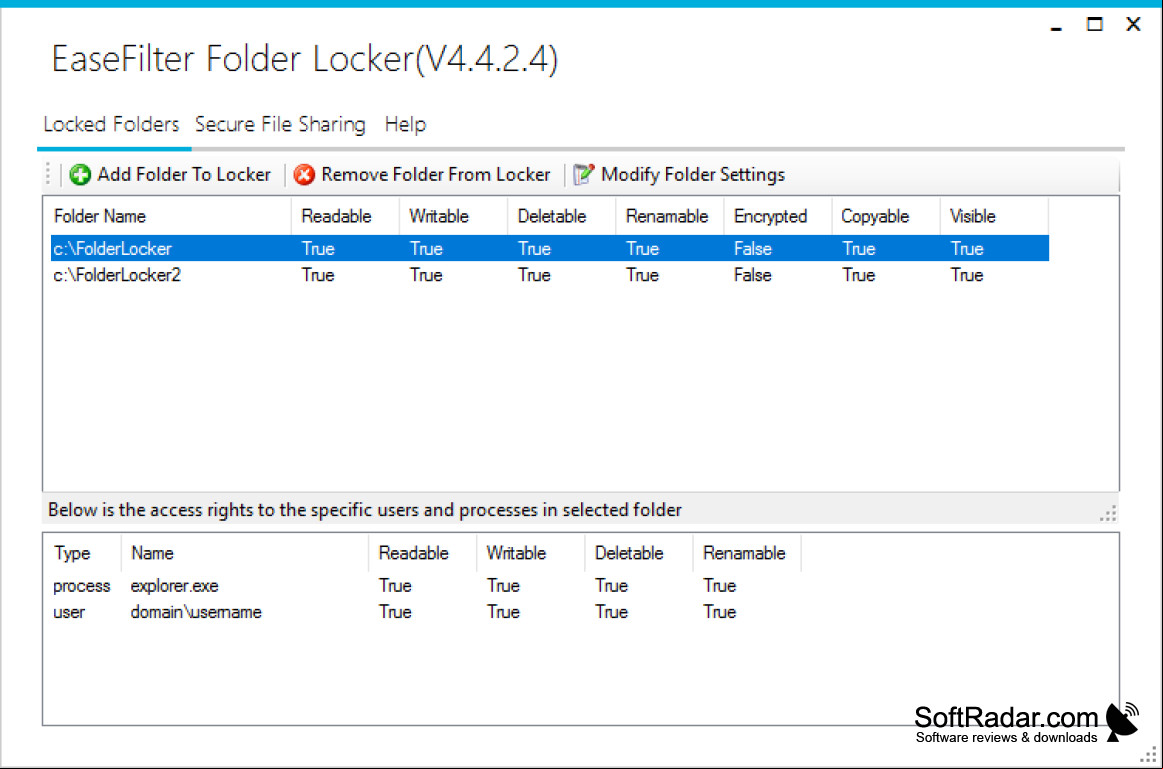This screenshot has width=1163, height=769.
Task: Open the Help tab
Action: [x=405, y=124]
